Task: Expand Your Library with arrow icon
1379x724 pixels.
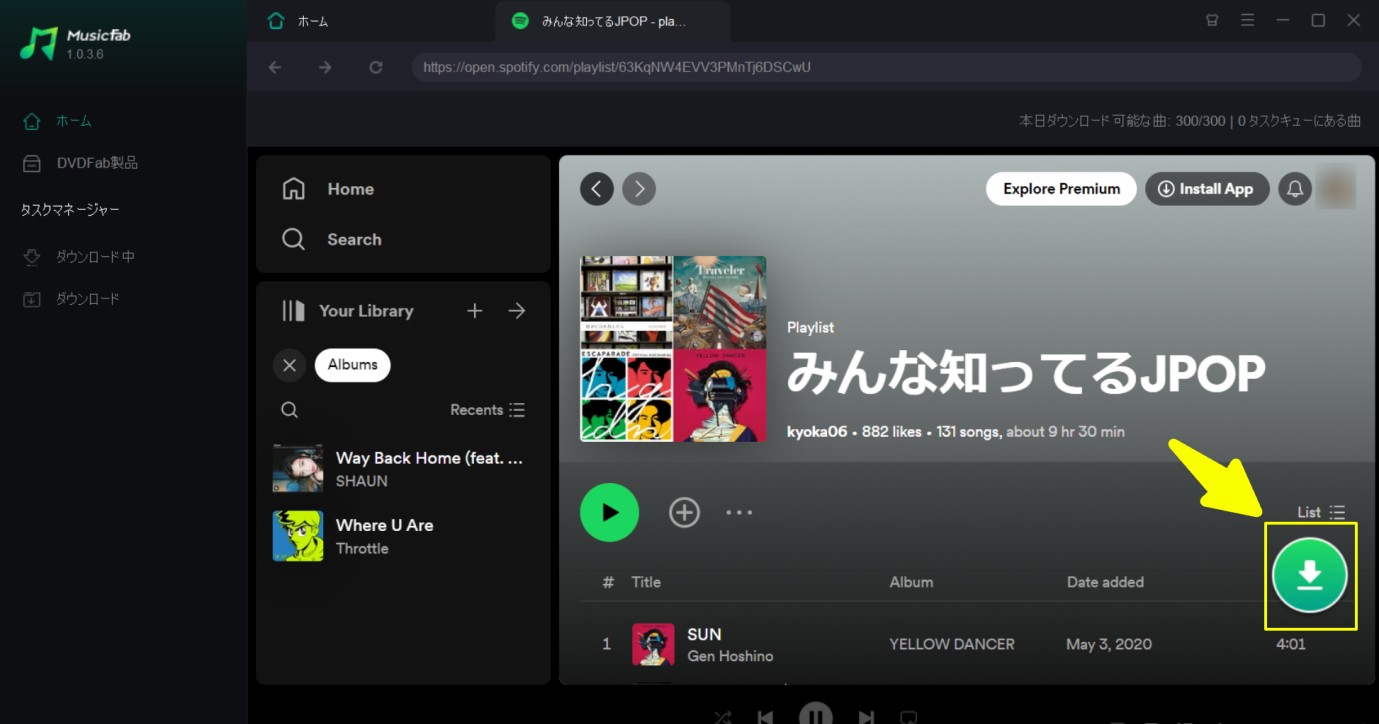Action: (517, 311)
